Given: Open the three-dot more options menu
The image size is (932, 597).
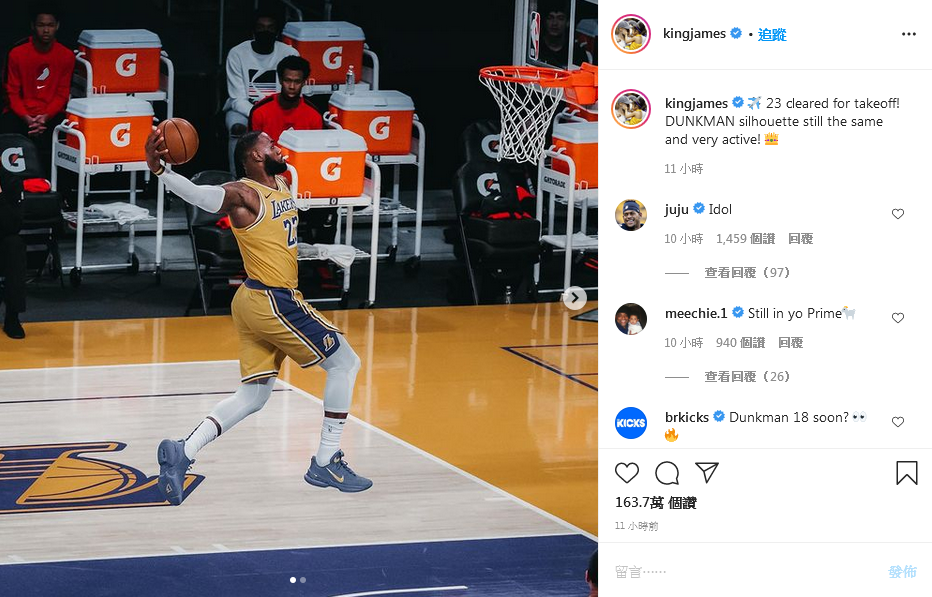Looking at the screenshot, I should (x=909, y=34).
